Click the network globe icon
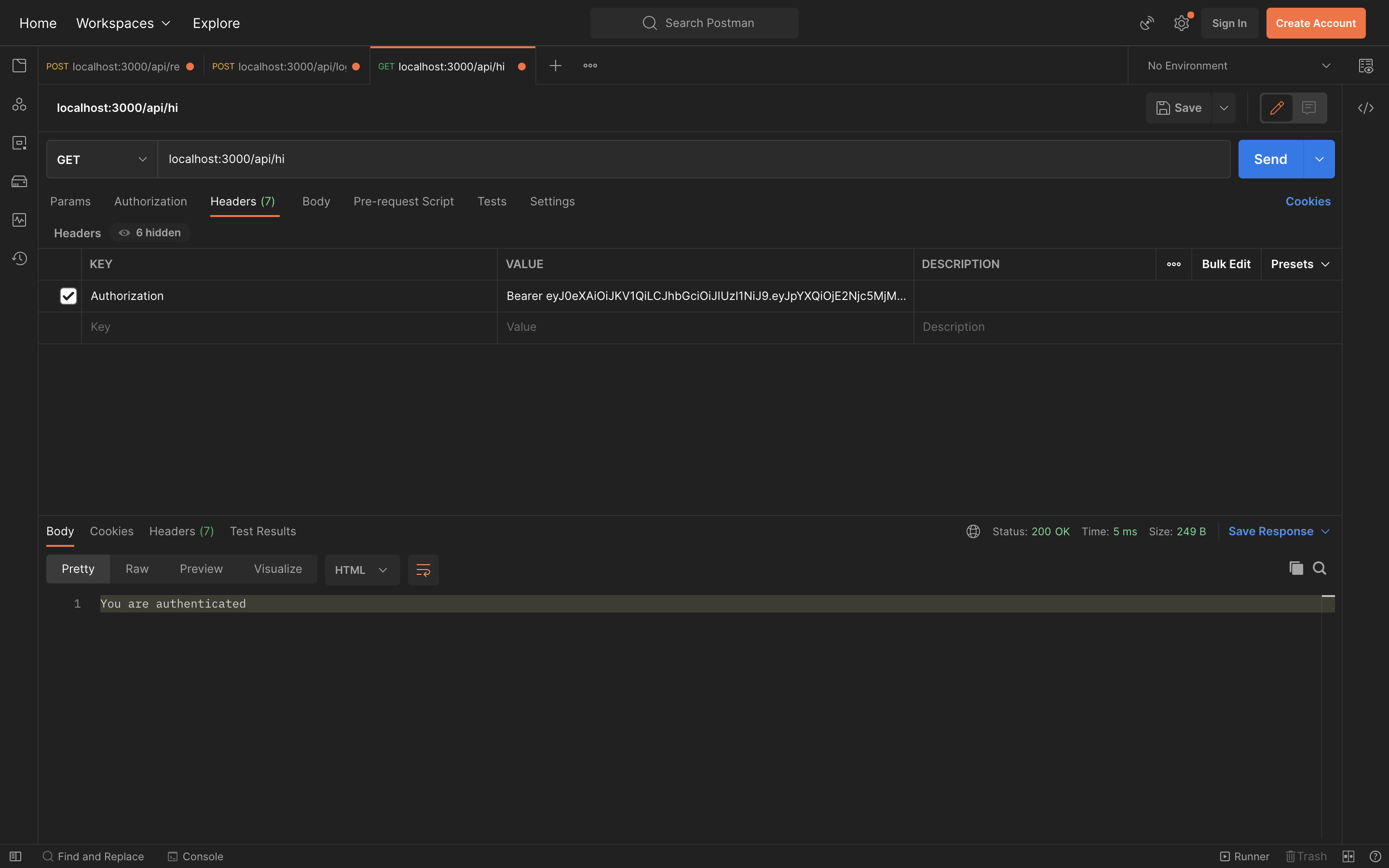 [973, 531]
